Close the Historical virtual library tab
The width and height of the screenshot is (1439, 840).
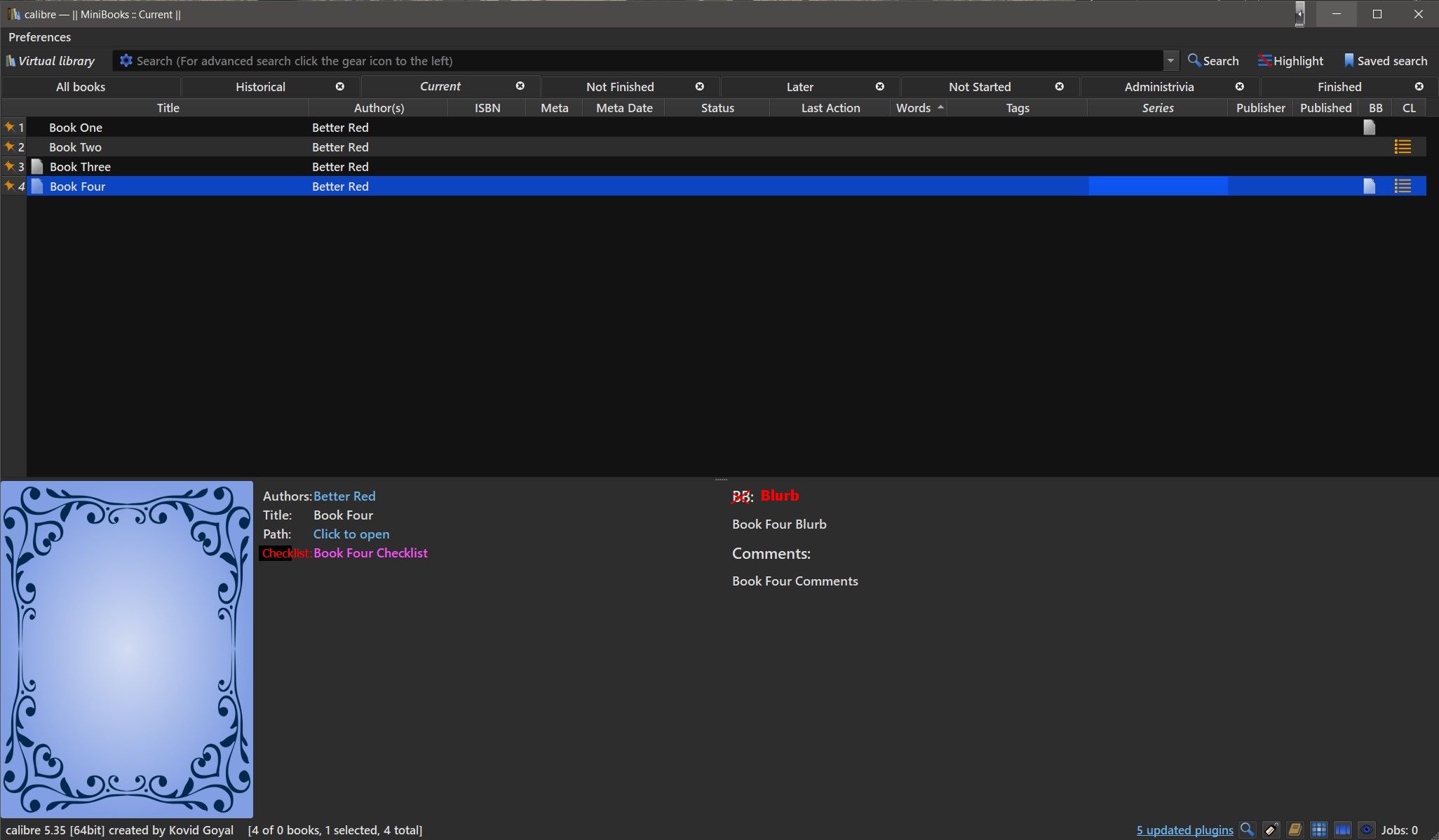point(340,86)
